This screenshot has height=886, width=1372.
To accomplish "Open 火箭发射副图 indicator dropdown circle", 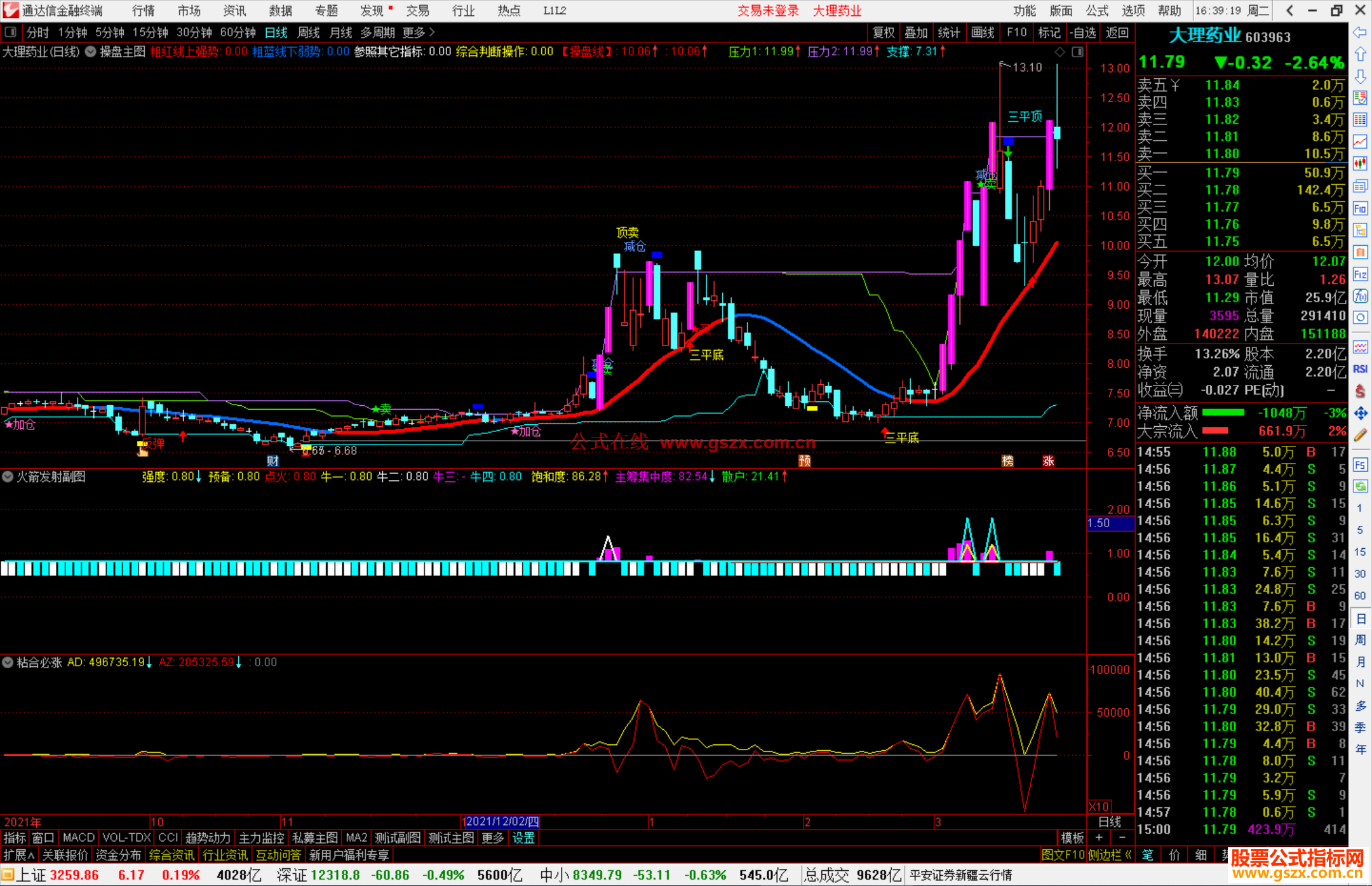I will [8, 476].
